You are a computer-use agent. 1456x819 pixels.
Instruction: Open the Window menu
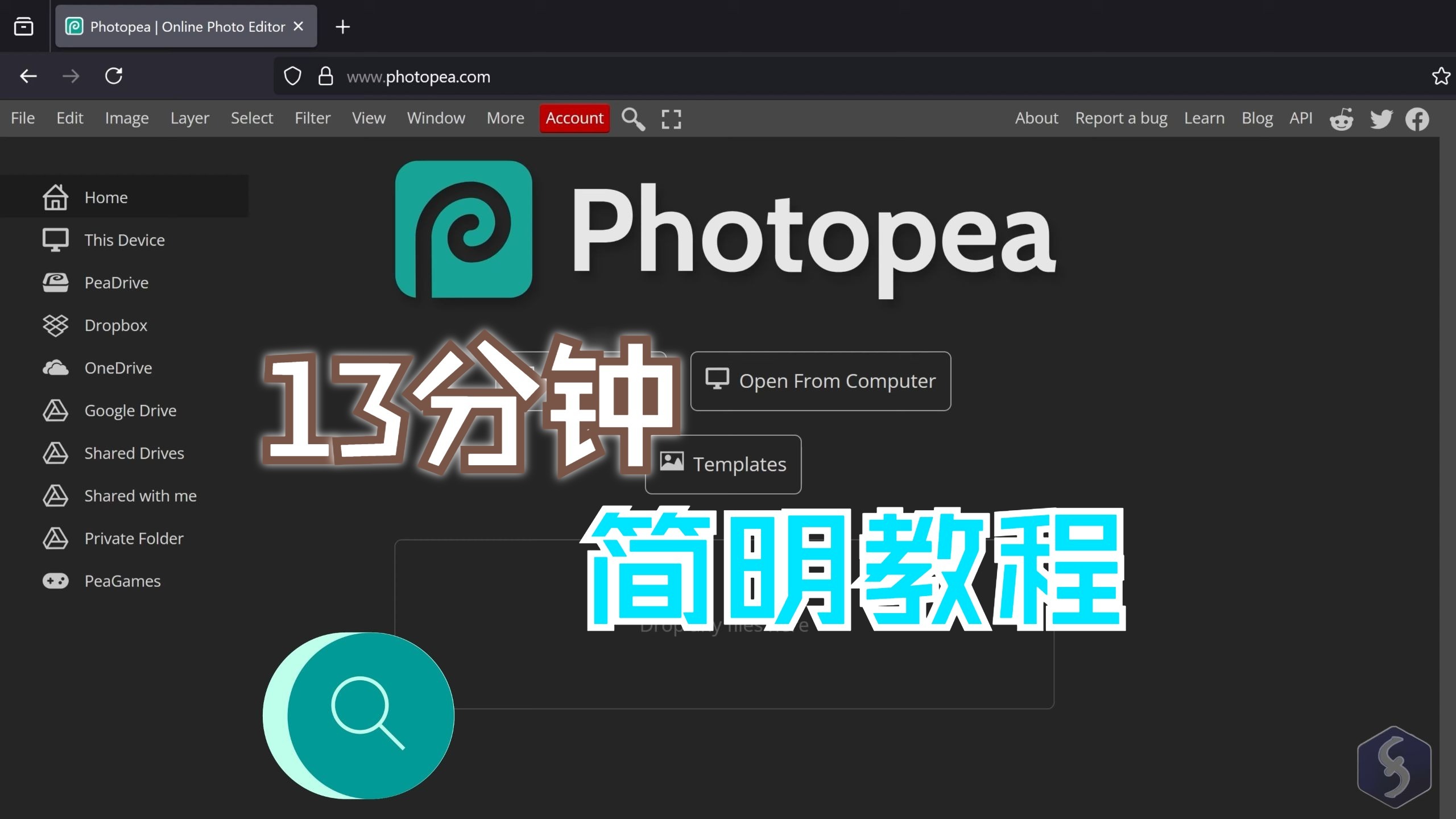436,118
